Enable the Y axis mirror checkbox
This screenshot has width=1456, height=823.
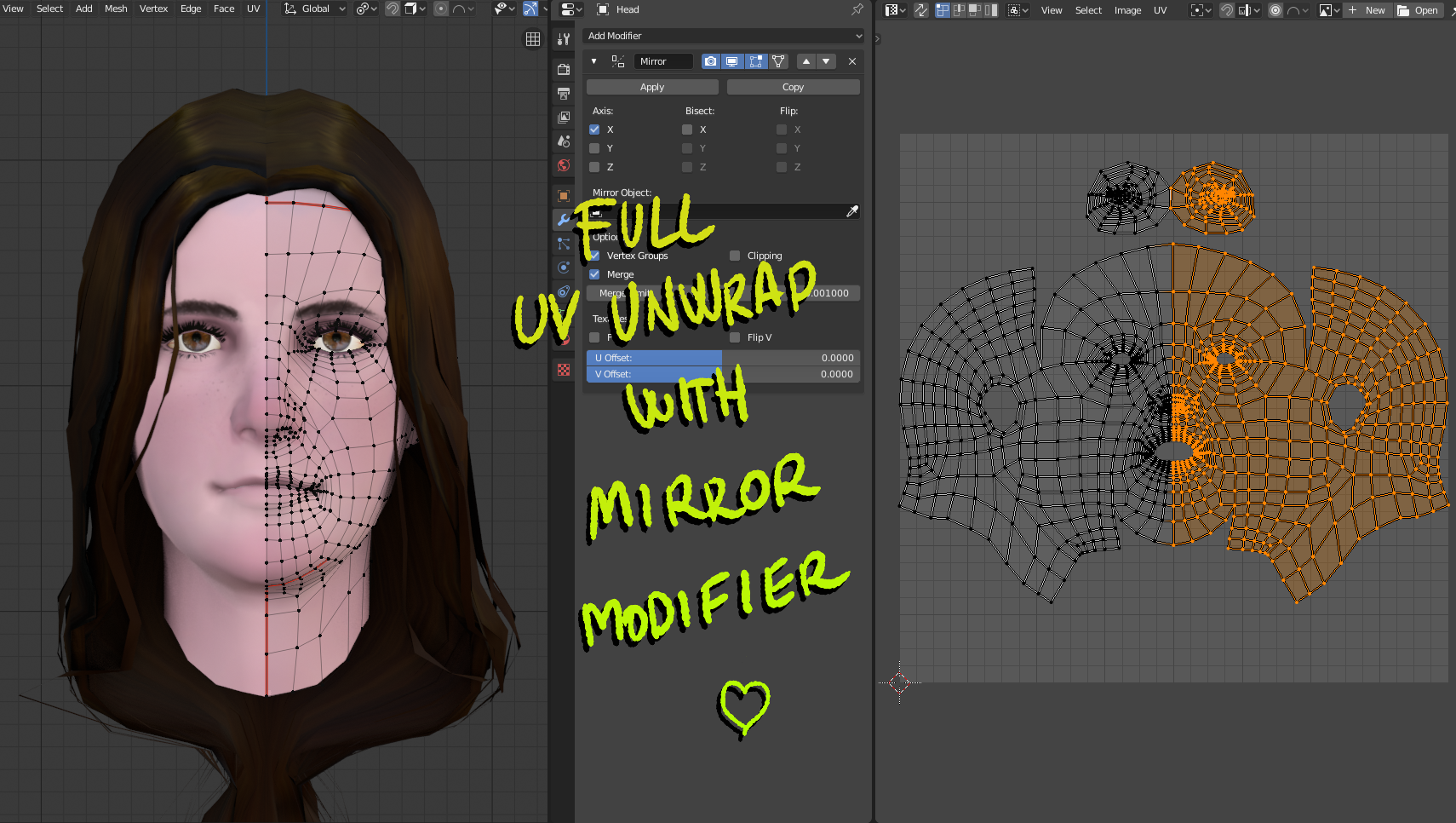[x=594, y=148]
